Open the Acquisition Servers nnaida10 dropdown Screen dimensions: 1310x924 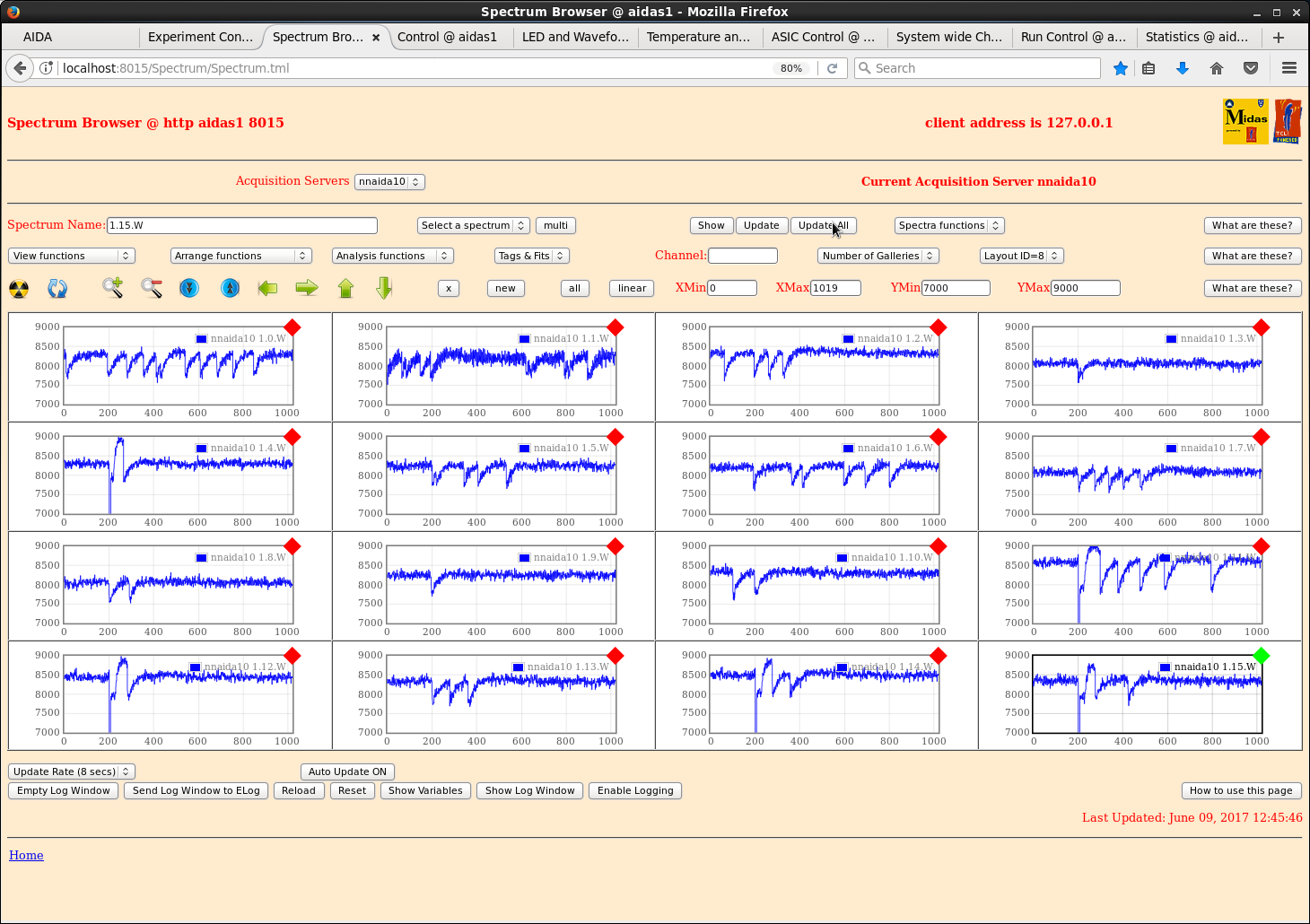coord(389,181)
